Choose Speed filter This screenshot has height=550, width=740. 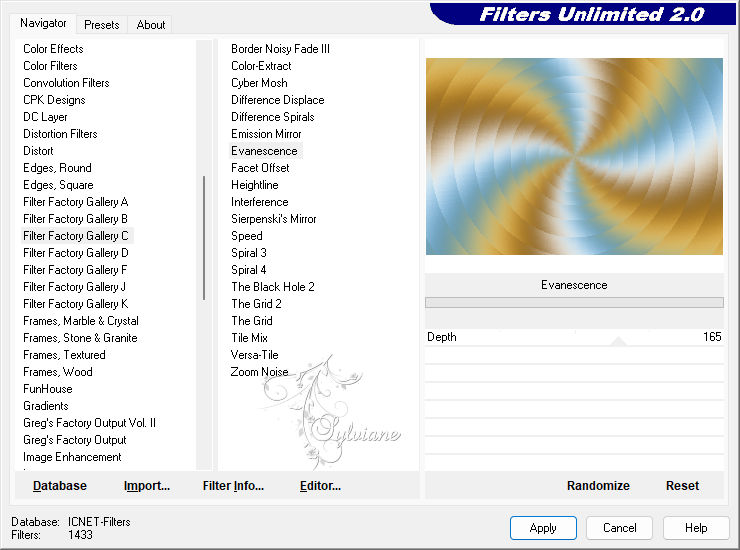coord(247,236)
